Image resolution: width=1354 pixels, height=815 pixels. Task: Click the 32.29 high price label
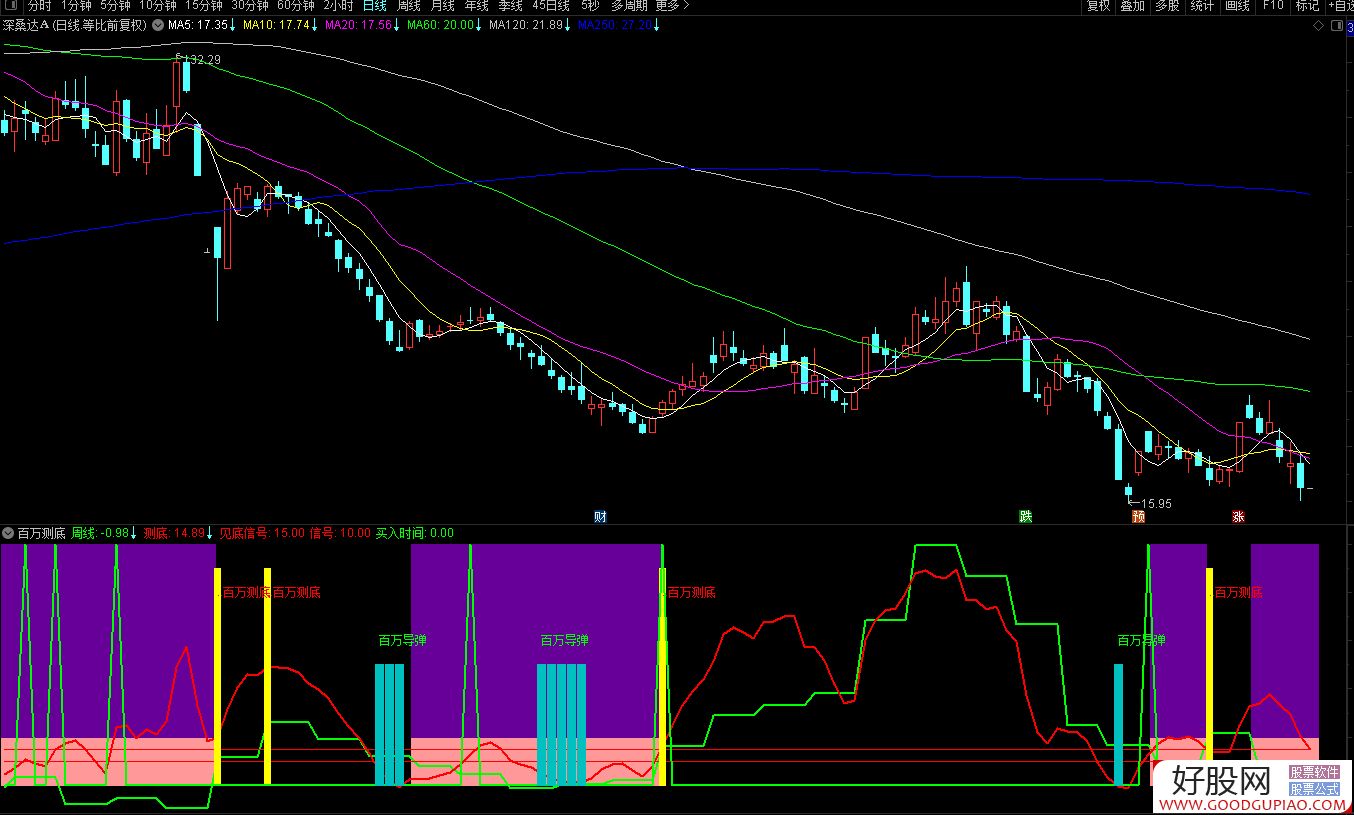(x=203, y=60)
